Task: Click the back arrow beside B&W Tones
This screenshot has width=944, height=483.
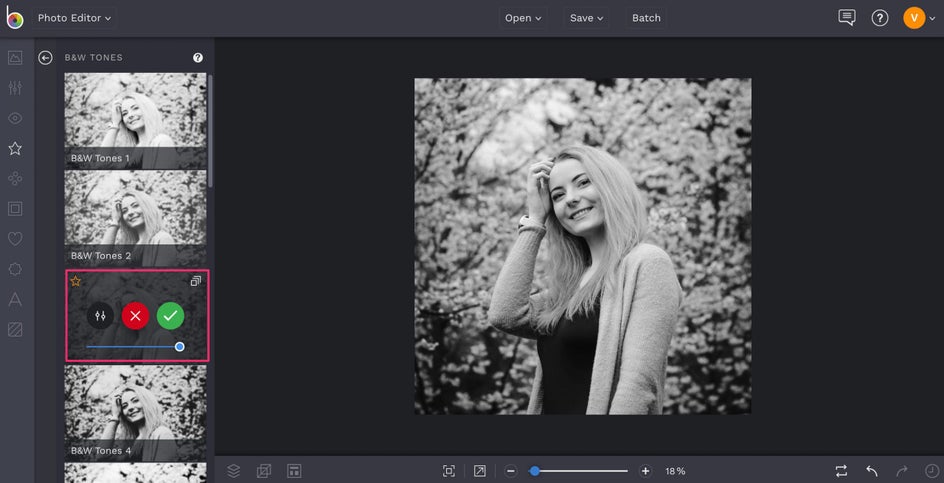Action: [45, 58]
